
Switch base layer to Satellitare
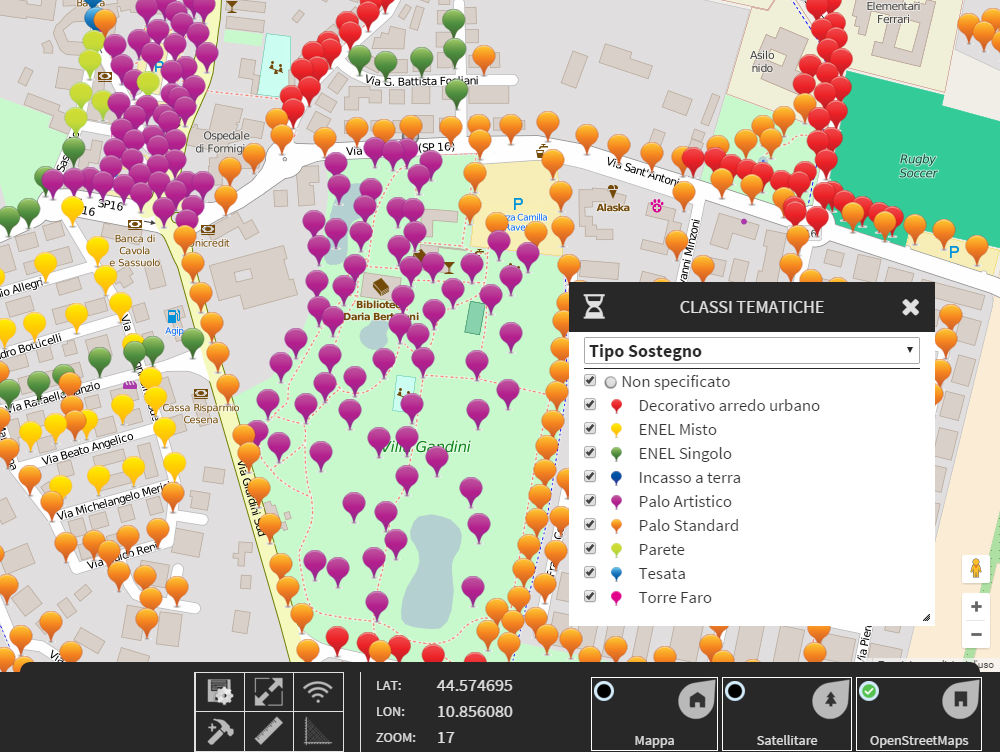tap(786, 714)
